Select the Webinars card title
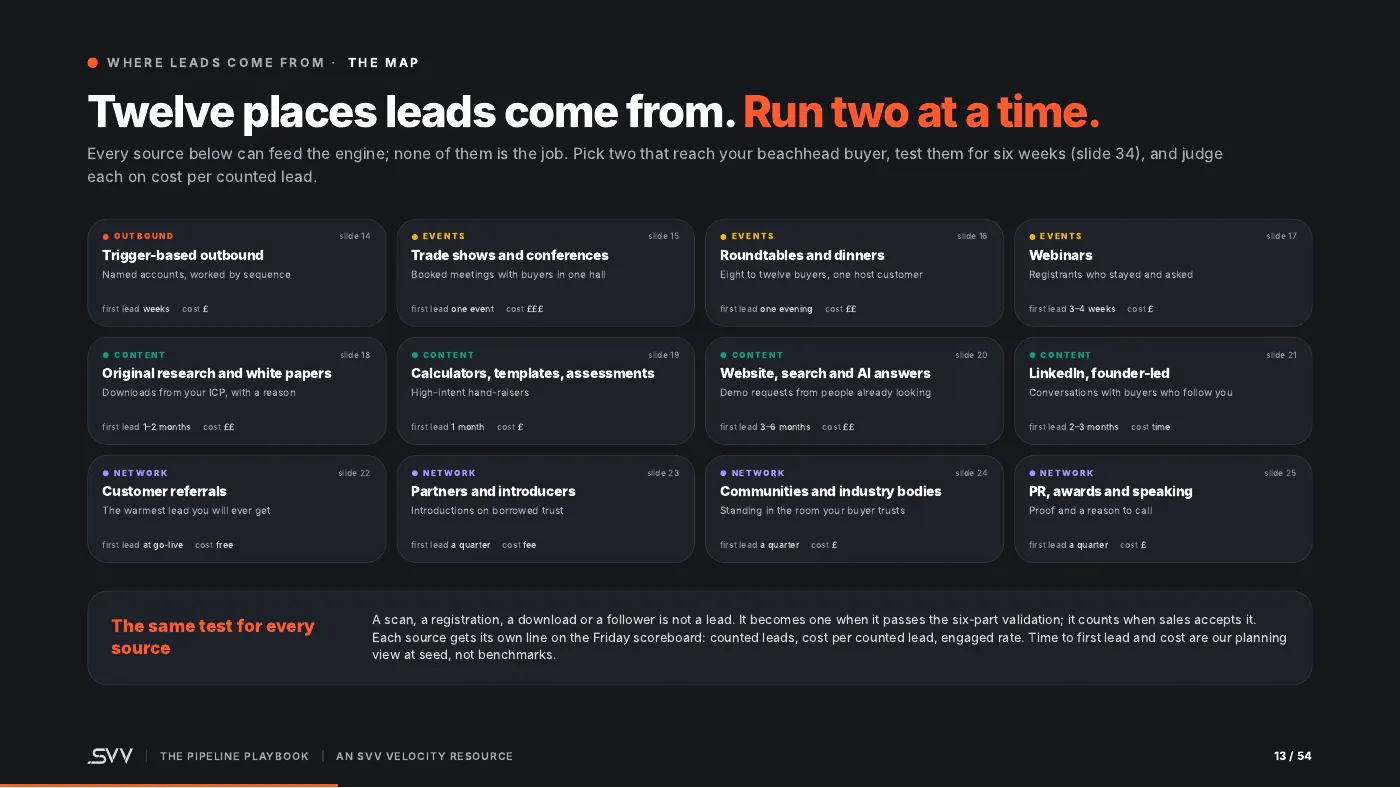Viewport: 1400px width, 788px height. point(1061,255)
